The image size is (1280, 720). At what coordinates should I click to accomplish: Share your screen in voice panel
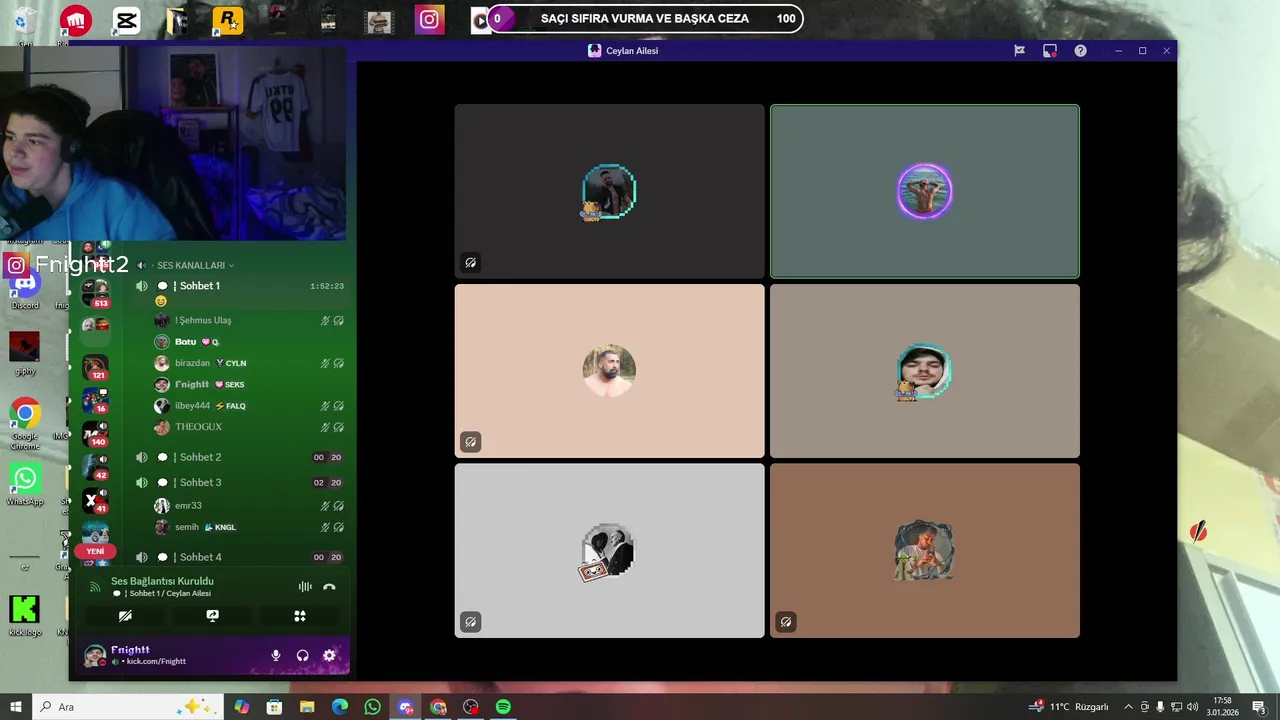tap(212, 616)
